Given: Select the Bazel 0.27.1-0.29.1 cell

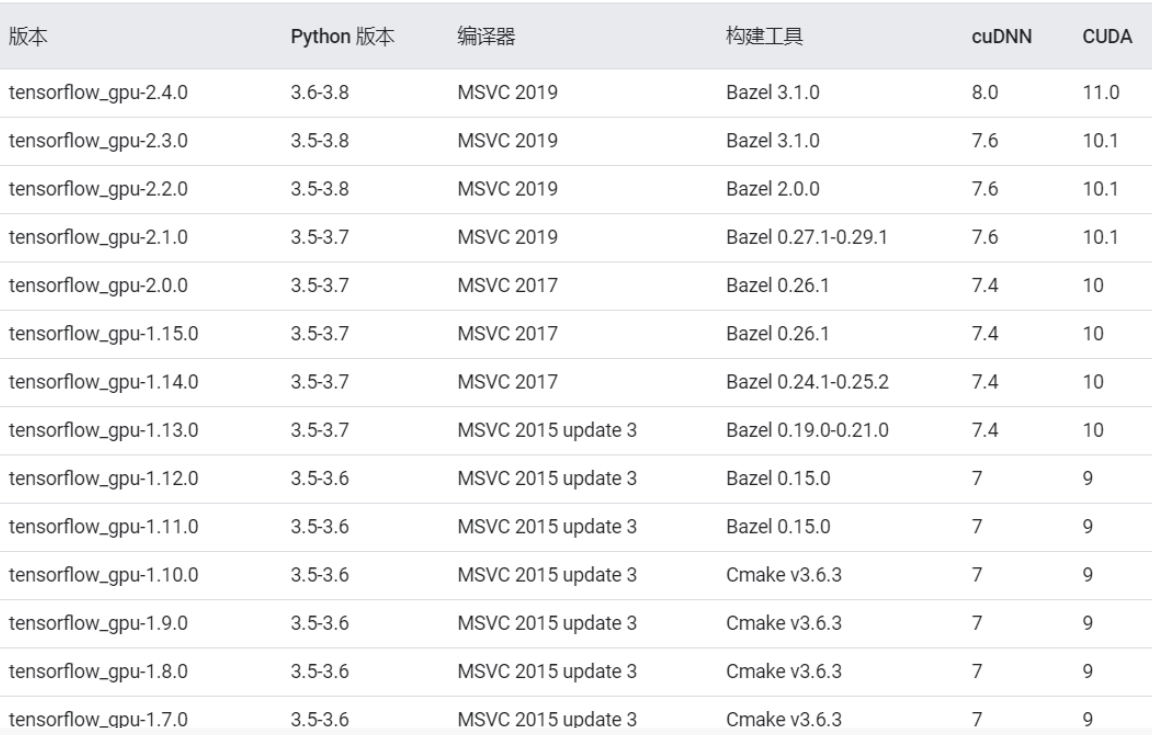Looking at the screenshot, I should tap(807, 237).
